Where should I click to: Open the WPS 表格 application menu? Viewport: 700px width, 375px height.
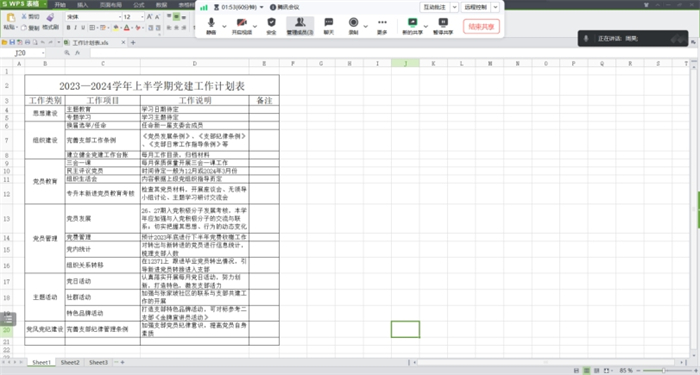click(24, 4)
